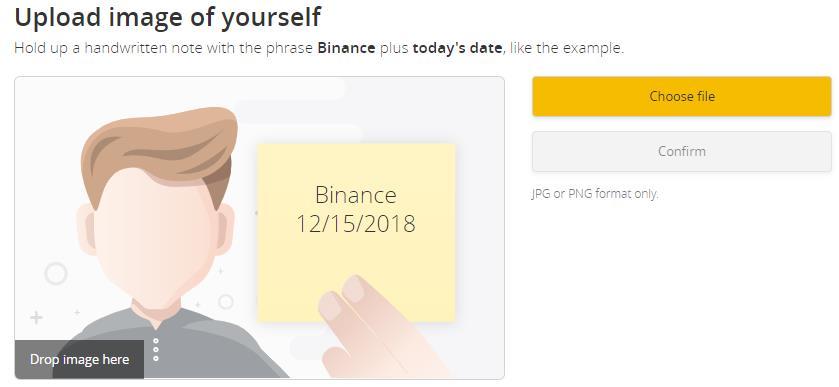Click the bold today's date phrase
This screenshot has height=387, width=839.
point(457,48)
